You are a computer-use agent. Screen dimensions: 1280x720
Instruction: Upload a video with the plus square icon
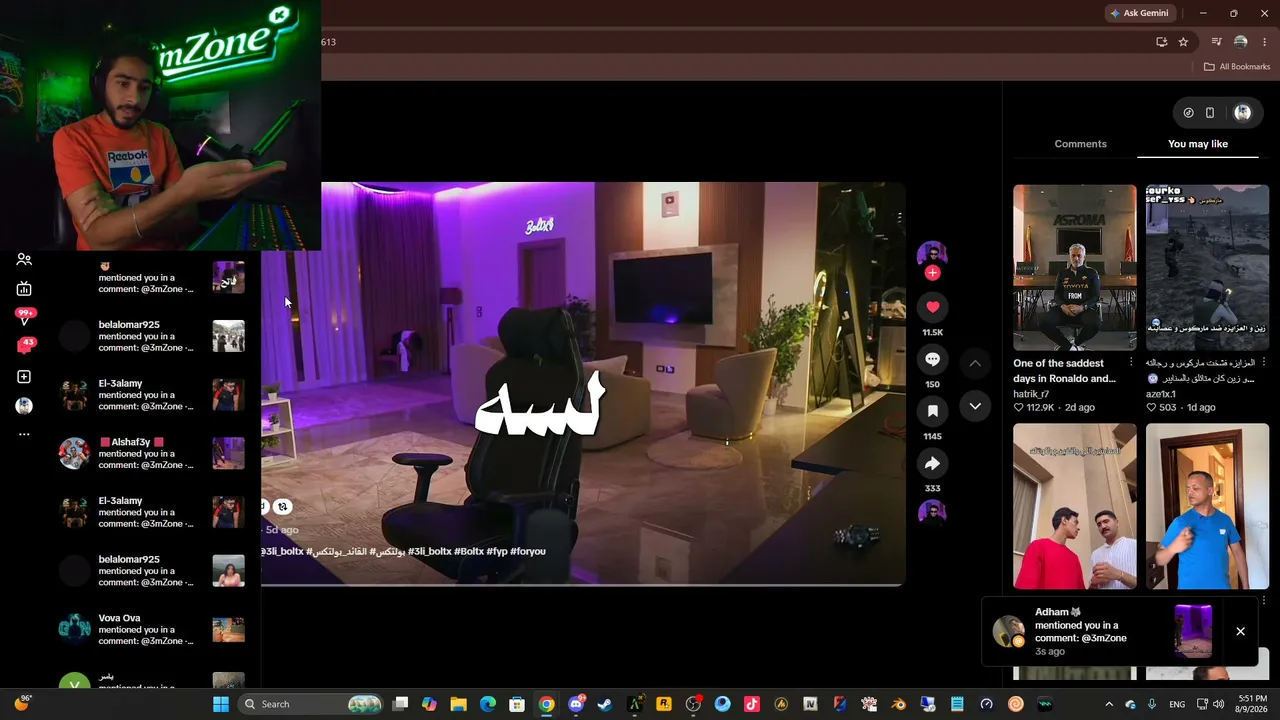[24, 377]
